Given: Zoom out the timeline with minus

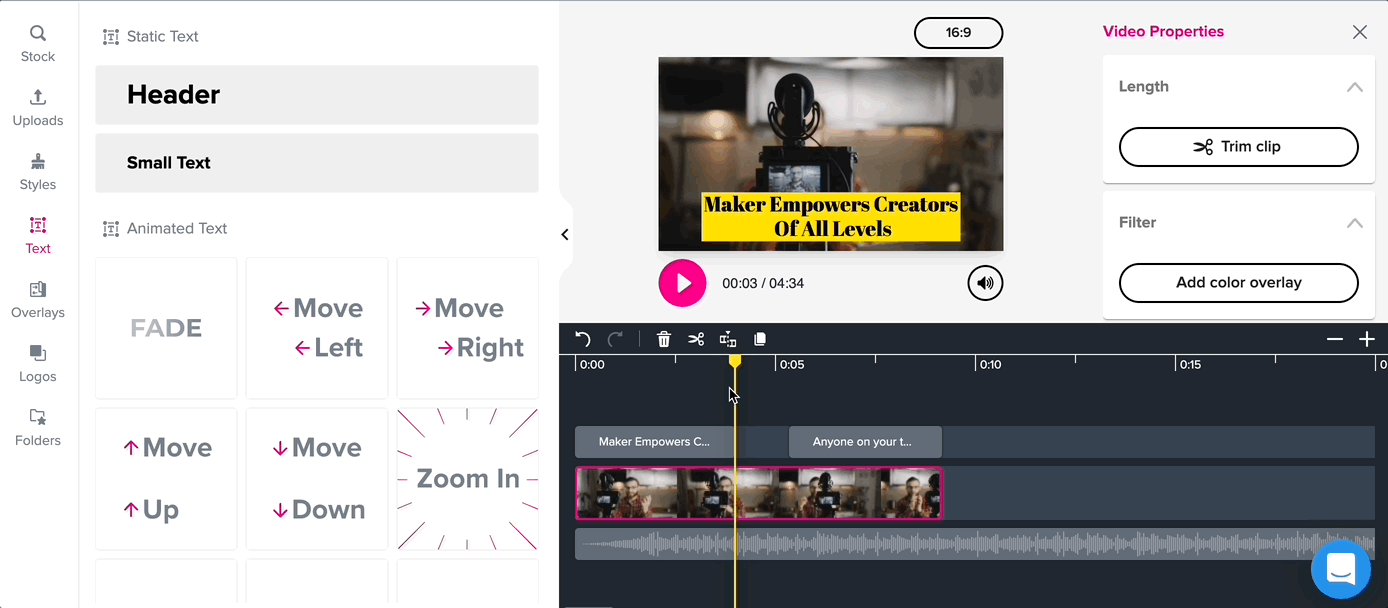Looking at the screenshot, I should click(1334, 339).
